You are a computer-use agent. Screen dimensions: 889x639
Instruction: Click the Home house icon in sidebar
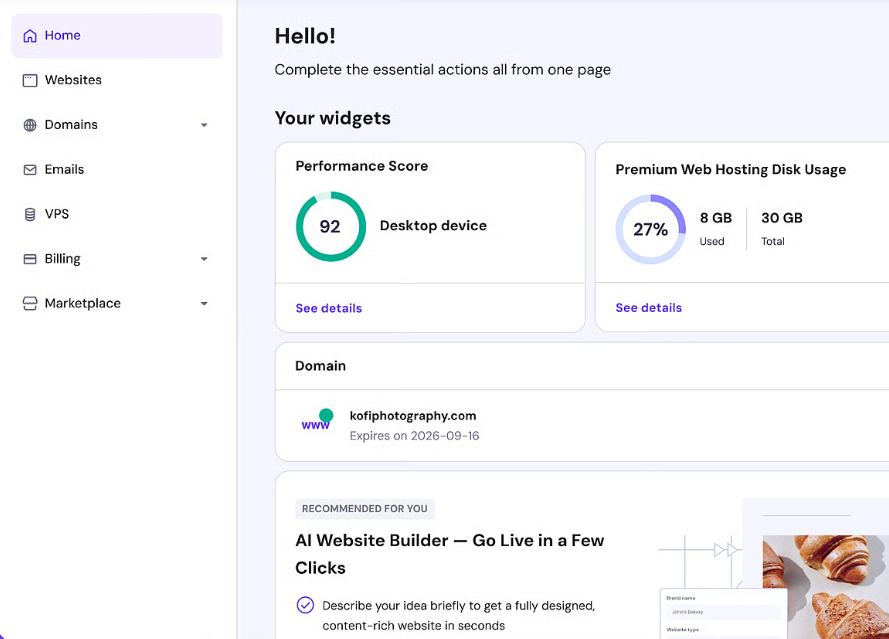[x=30, y=36]
